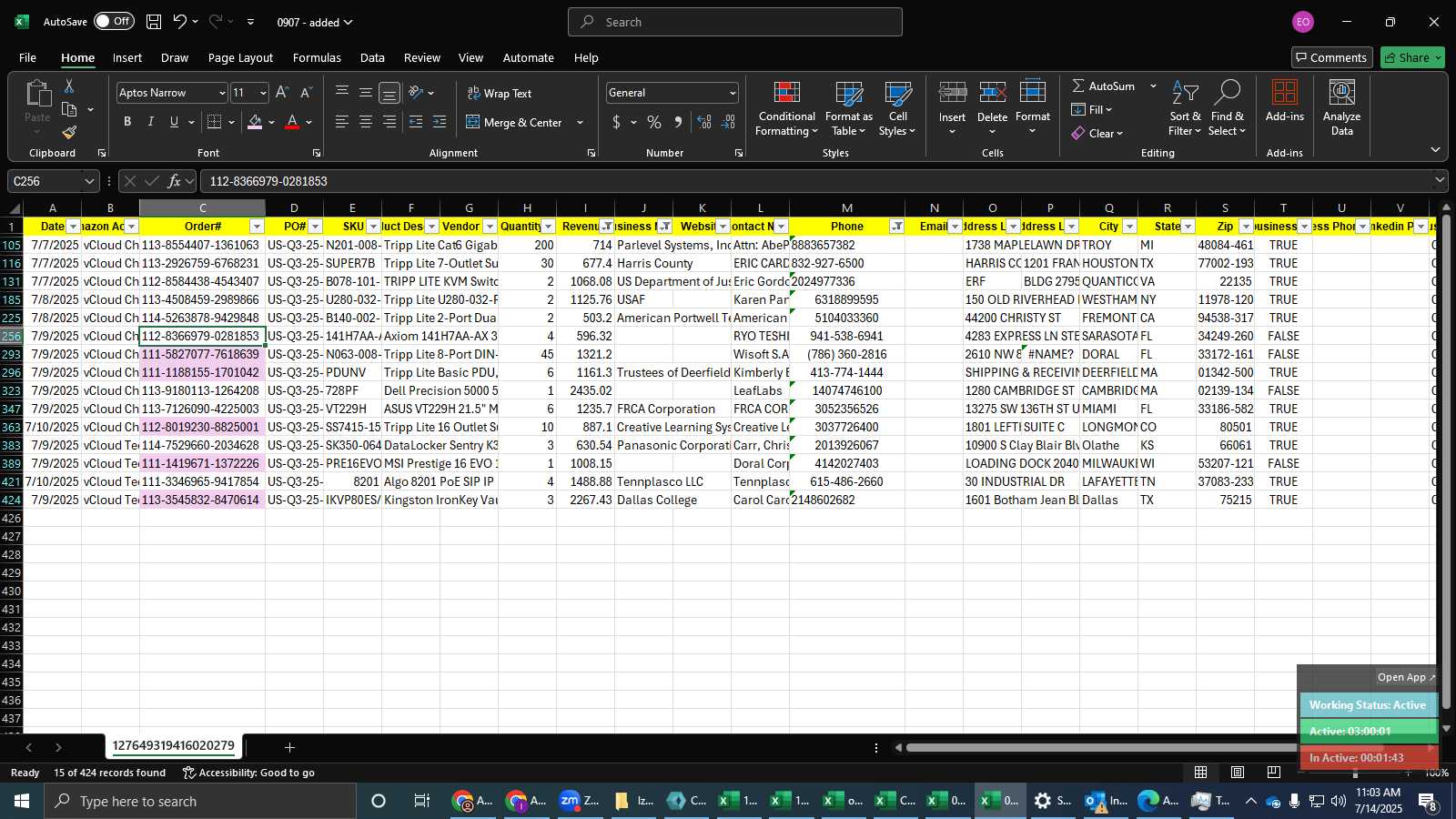Toggle Bold formatting
Screen dimensions: 1456x819
pos(127,122)
